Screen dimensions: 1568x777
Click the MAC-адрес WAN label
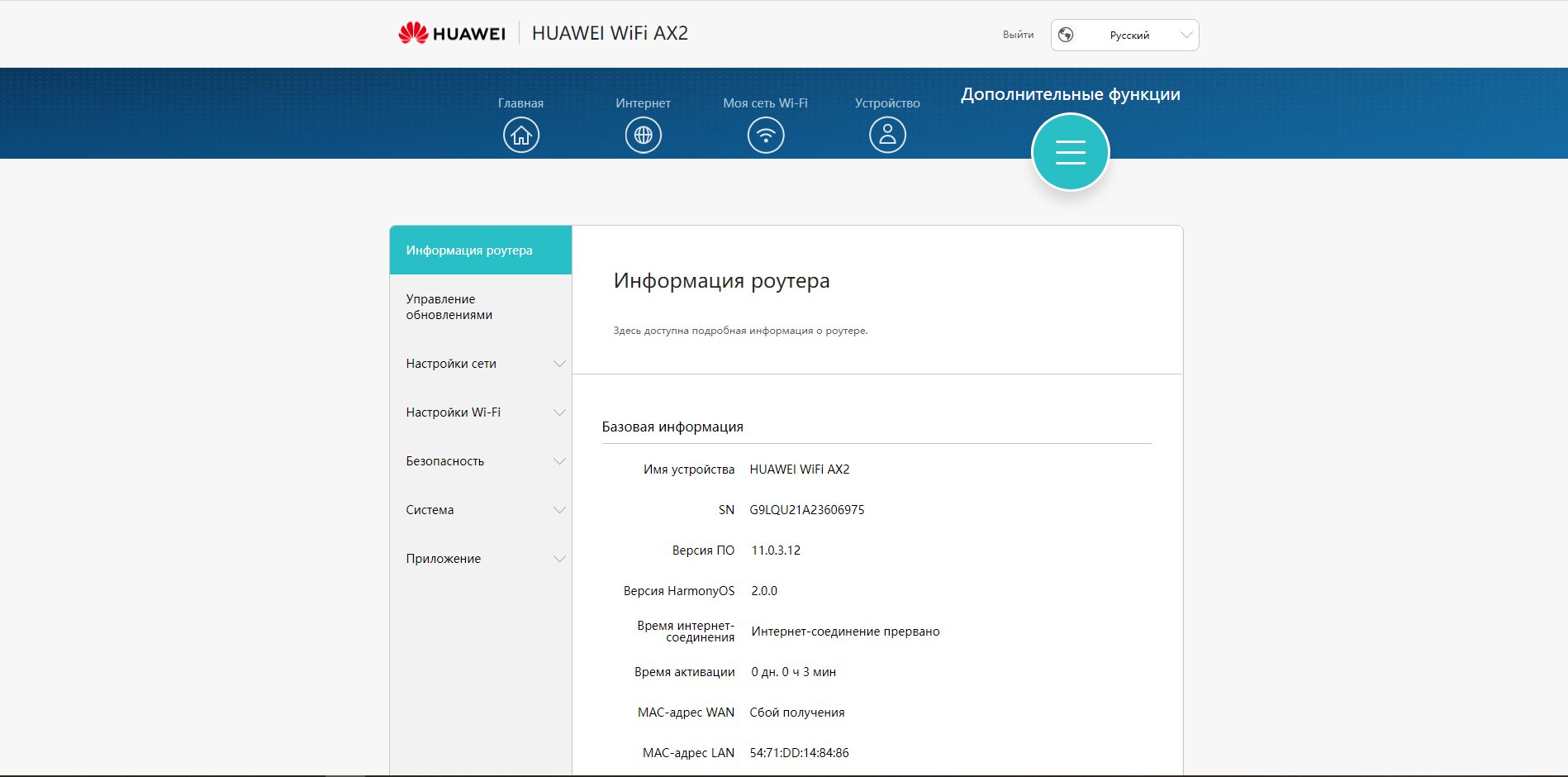[686, 713]
